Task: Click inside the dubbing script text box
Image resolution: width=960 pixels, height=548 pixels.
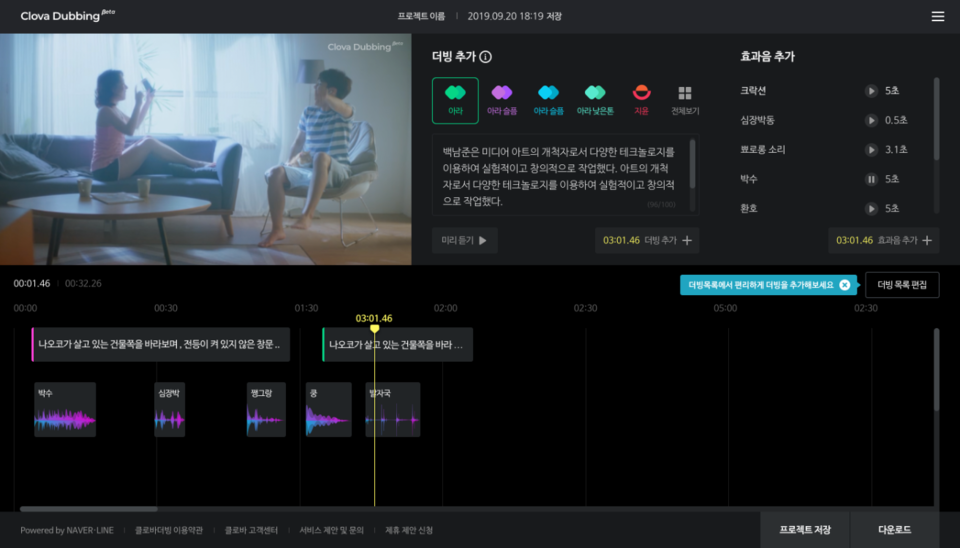Action: [x=560, y=173]
